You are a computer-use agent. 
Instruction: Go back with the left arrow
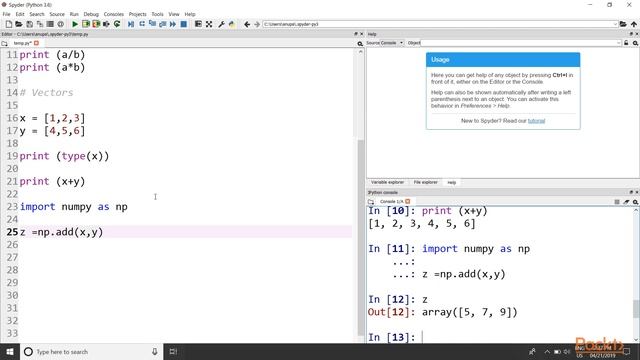[x=247, y=24]
